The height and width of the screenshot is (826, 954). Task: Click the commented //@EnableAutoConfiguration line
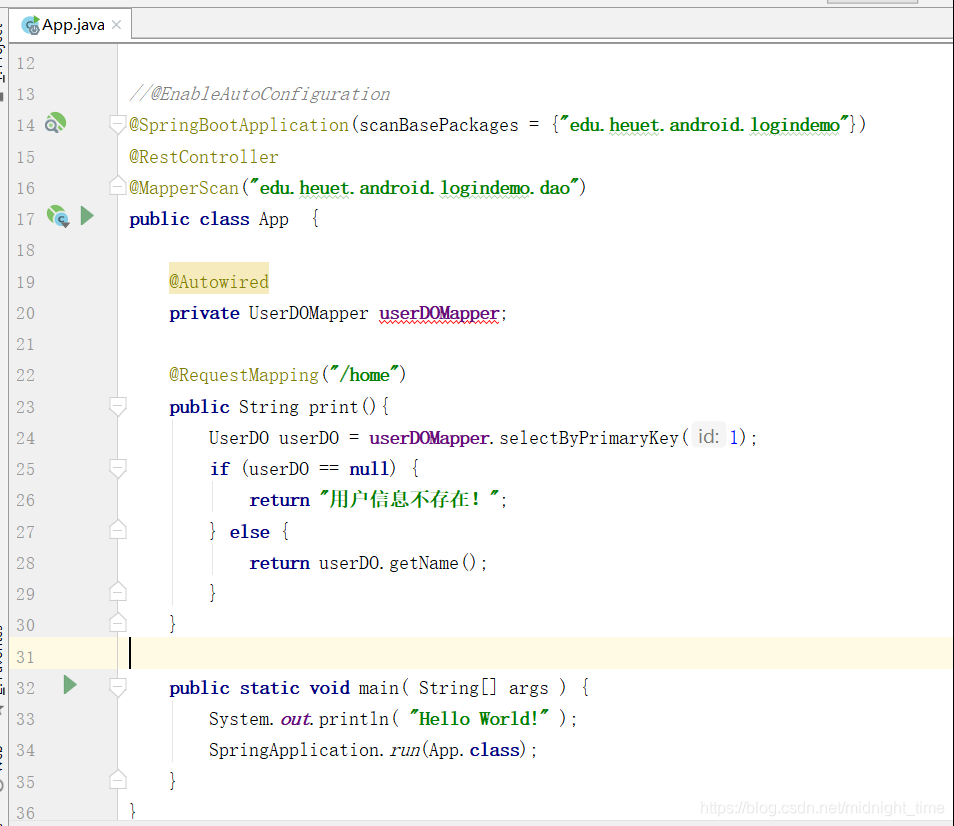[260, 94]
